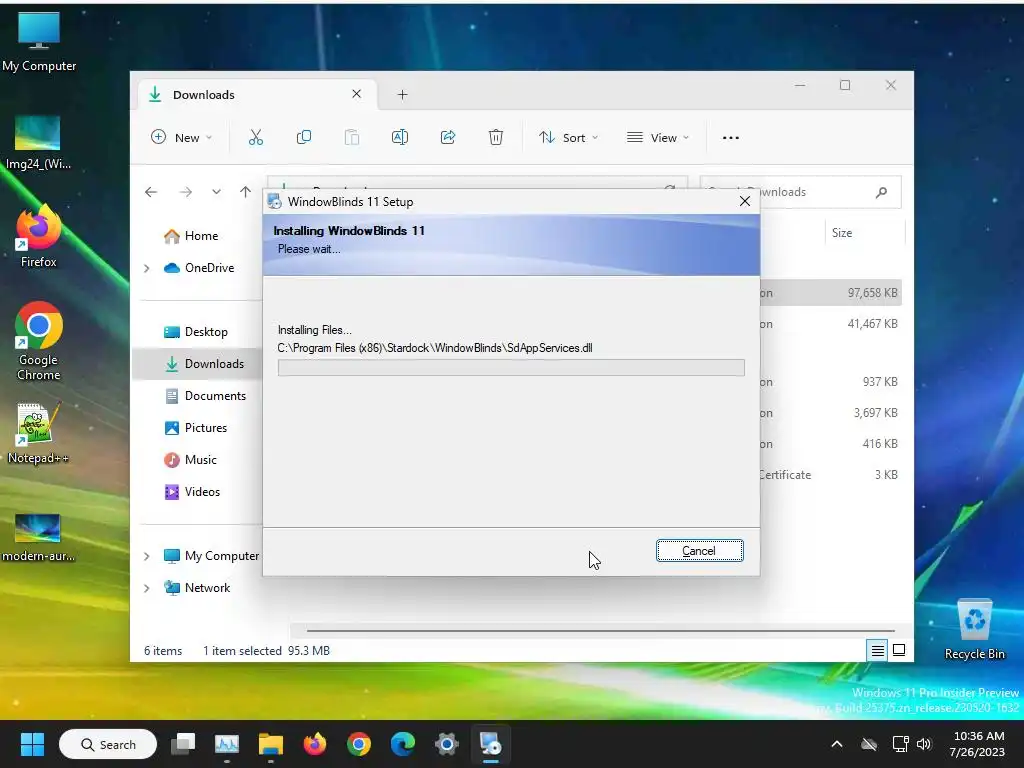Select the file row sized 41,467 KB
Viewport: 1024px width, 768px height.
pyautogui.click(x=831, y=324)
